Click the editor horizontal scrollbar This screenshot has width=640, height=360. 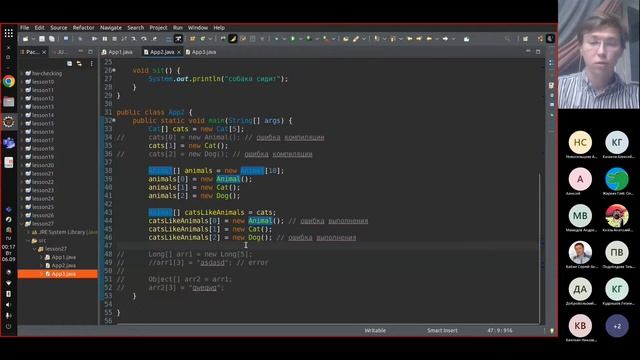tap(327, 325)
